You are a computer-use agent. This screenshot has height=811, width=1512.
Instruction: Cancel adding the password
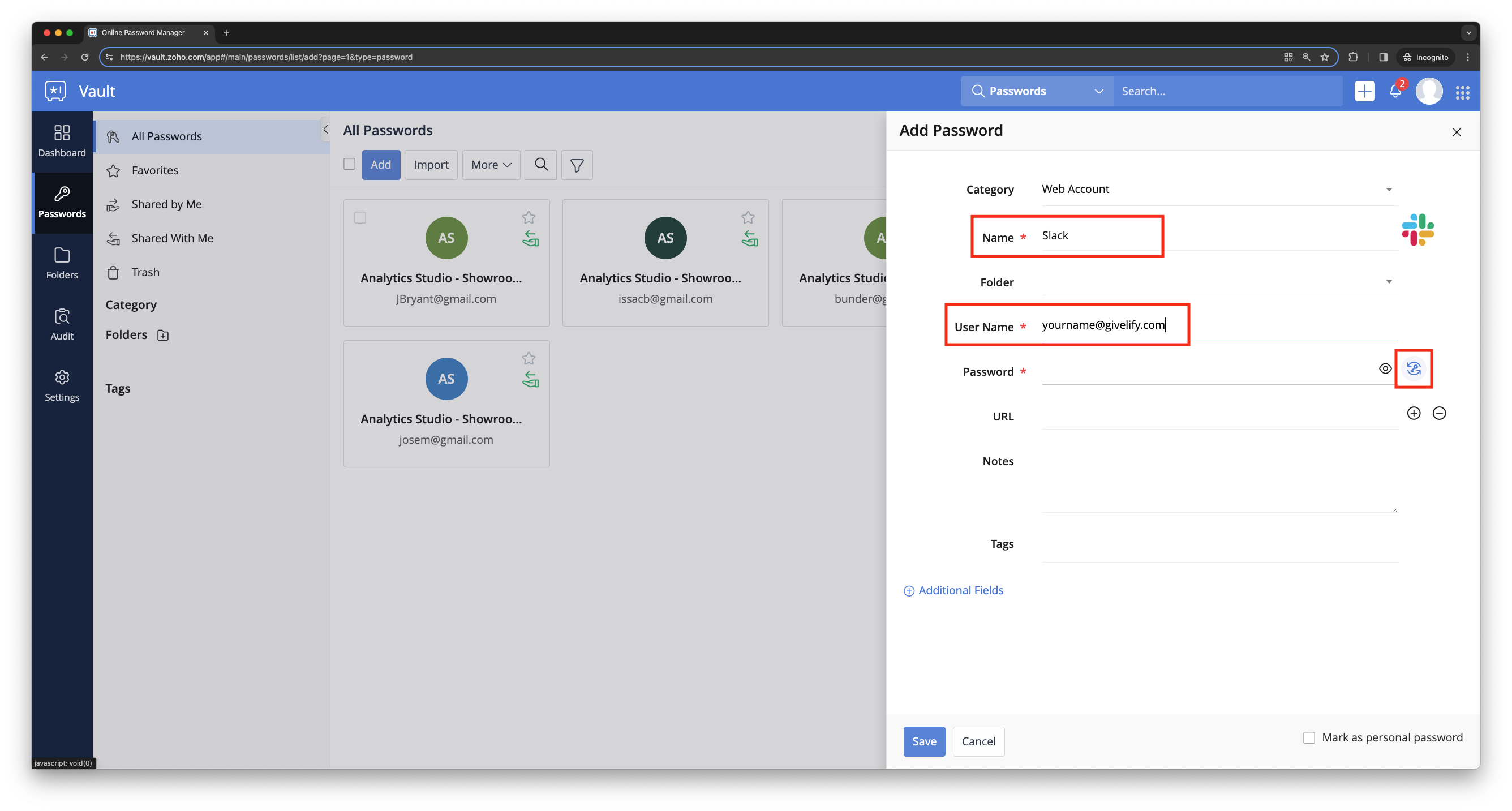[x=978, y=741]
